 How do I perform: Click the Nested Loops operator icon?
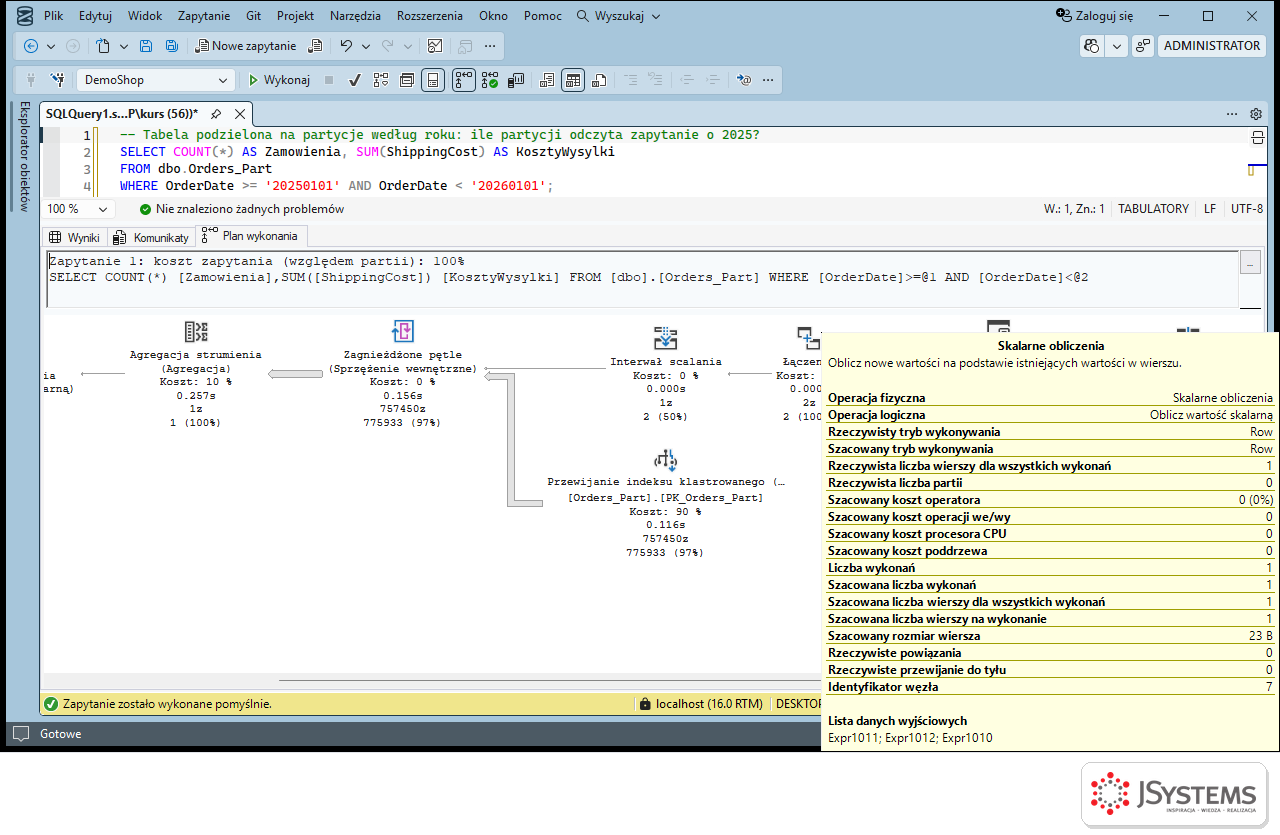[403, 332]
